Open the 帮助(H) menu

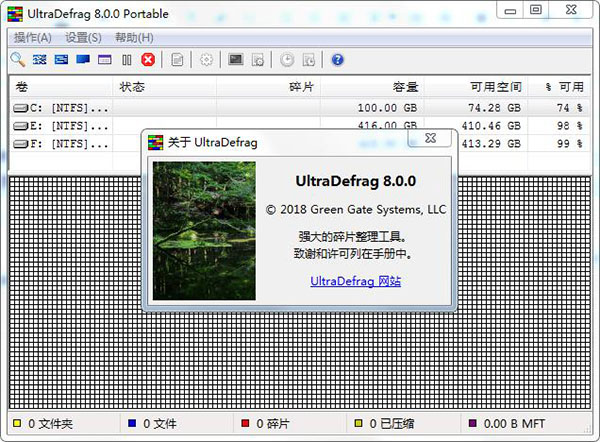[134, 38]
